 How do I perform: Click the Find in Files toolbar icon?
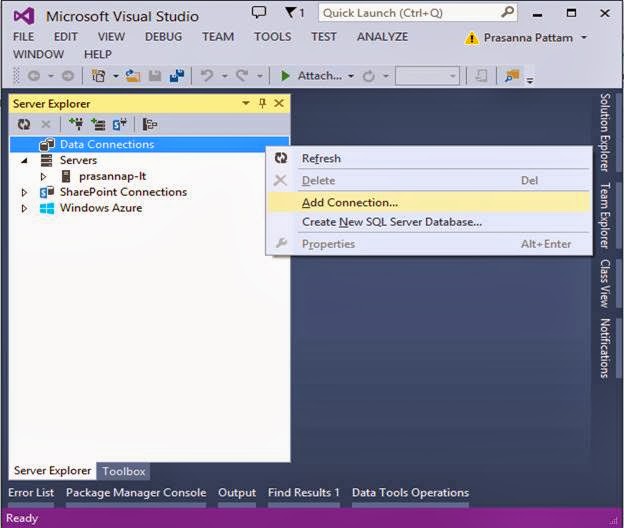(512, 75)
